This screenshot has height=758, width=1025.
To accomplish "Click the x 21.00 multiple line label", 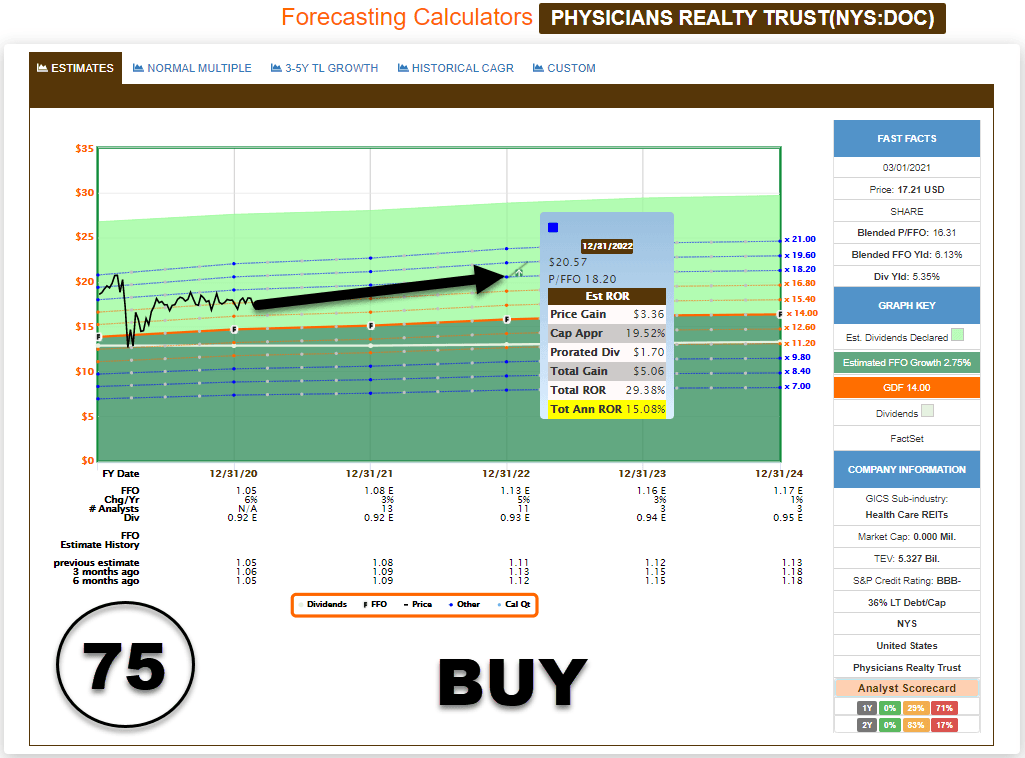I will point(800,239).
